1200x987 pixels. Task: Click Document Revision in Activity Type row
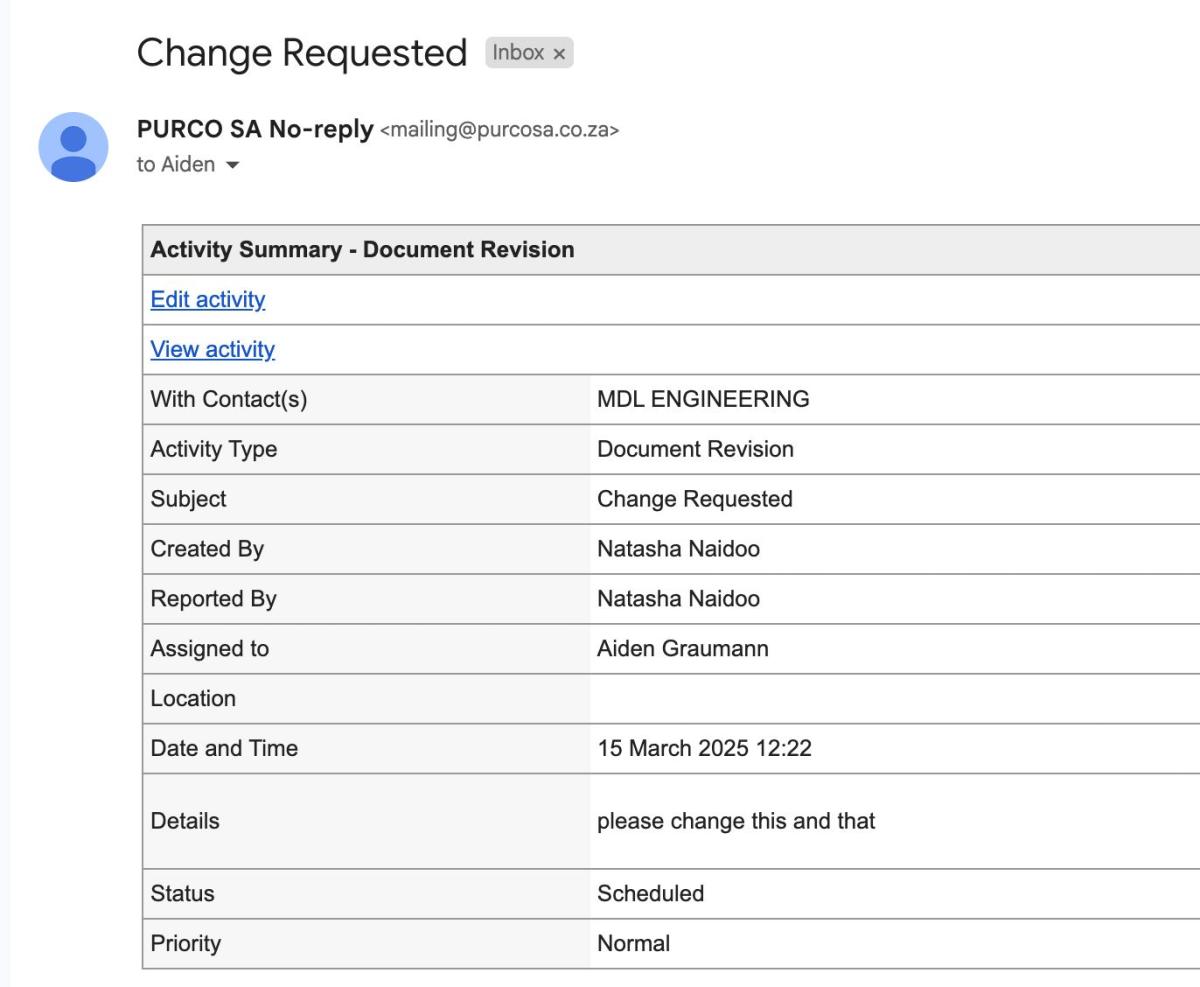click(695, 449)
